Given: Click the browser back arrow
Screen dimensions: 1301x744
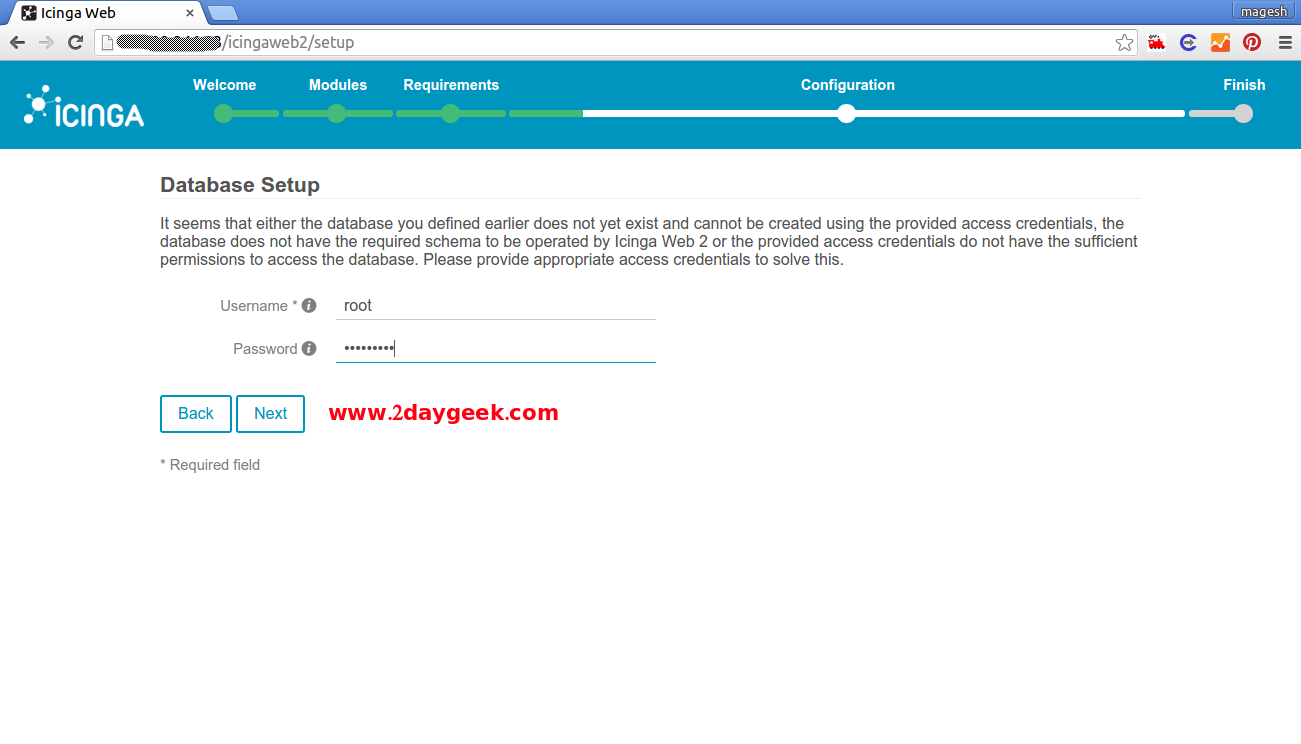Looking at the screenshot, I should click(17, 43).
